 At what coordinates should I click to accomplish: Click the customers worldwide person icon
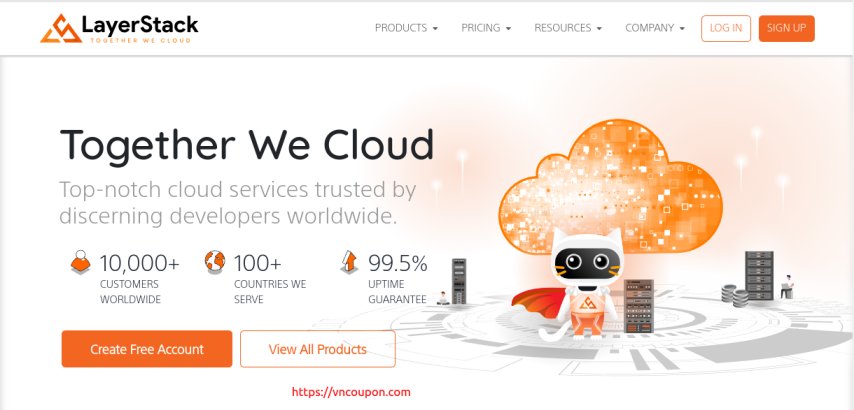pyautogui.click(x=81, y=262)
